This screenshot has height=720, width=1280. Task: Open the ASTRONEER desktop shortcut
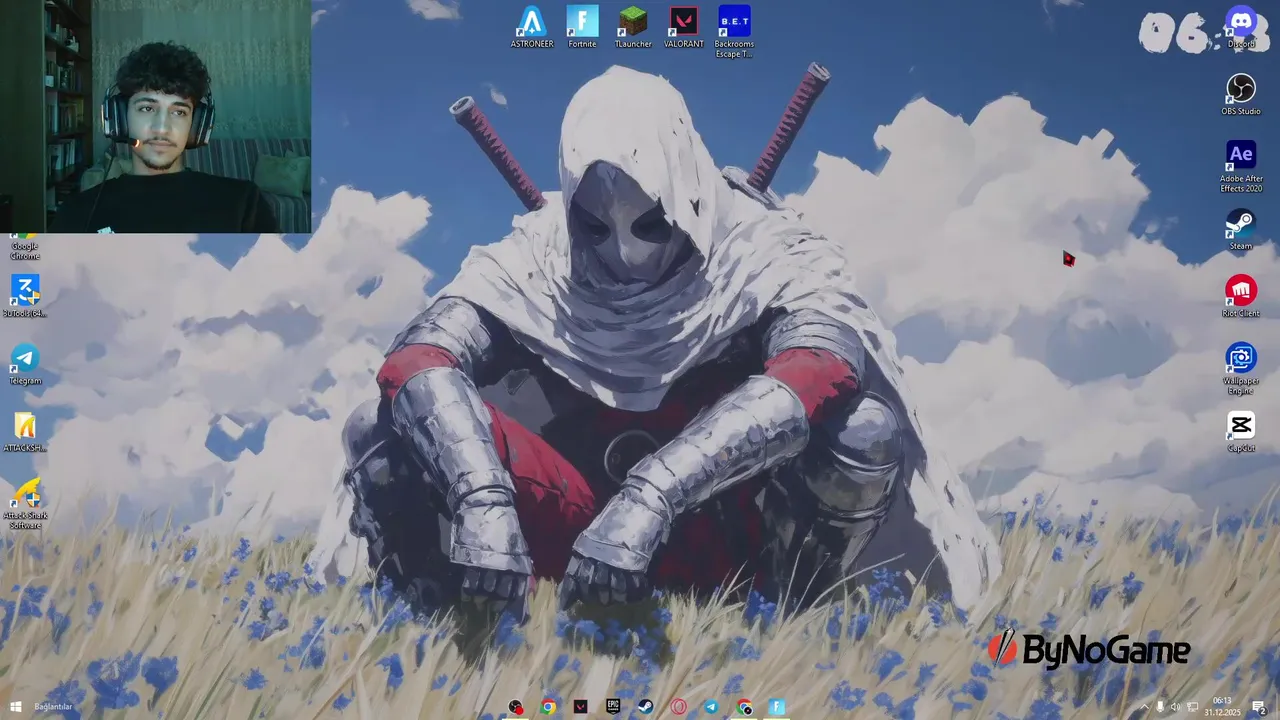click(x=532, y=27)
